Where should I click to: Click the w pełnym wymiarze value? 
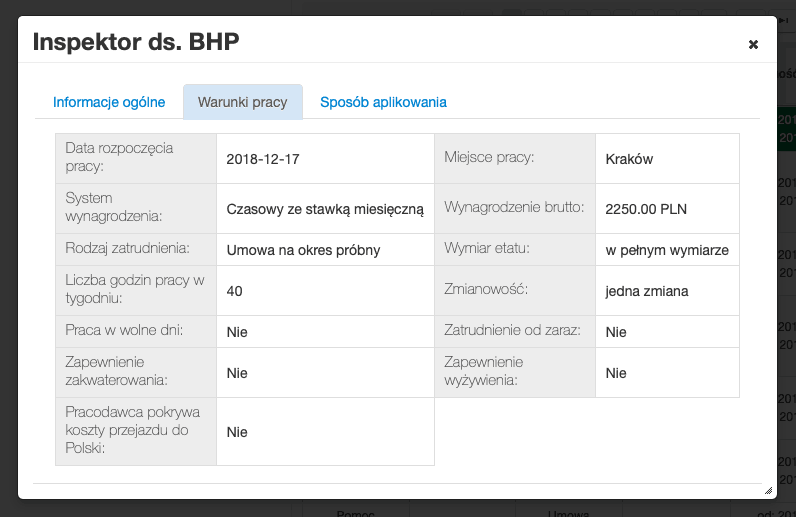click(x=667, y=250)
